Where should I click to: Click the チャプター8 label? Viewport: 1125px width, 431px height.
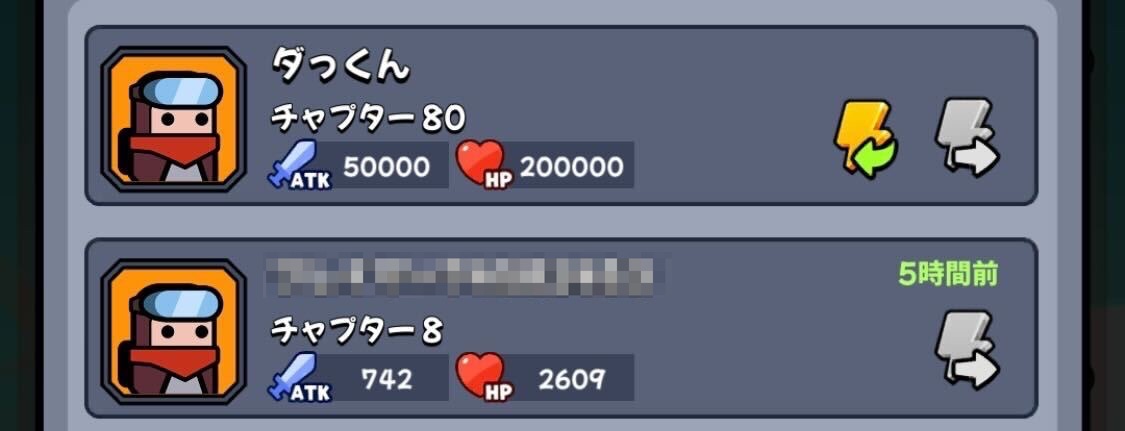coord(357,331)
